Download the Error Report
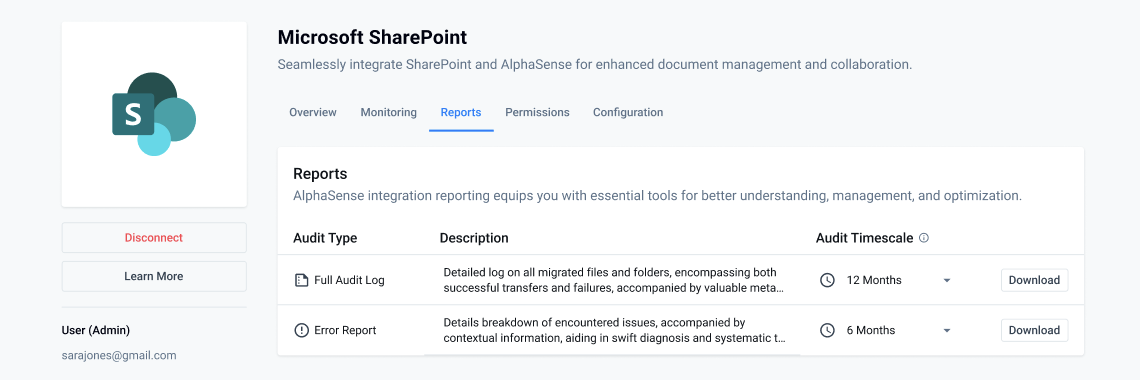 1035,331
